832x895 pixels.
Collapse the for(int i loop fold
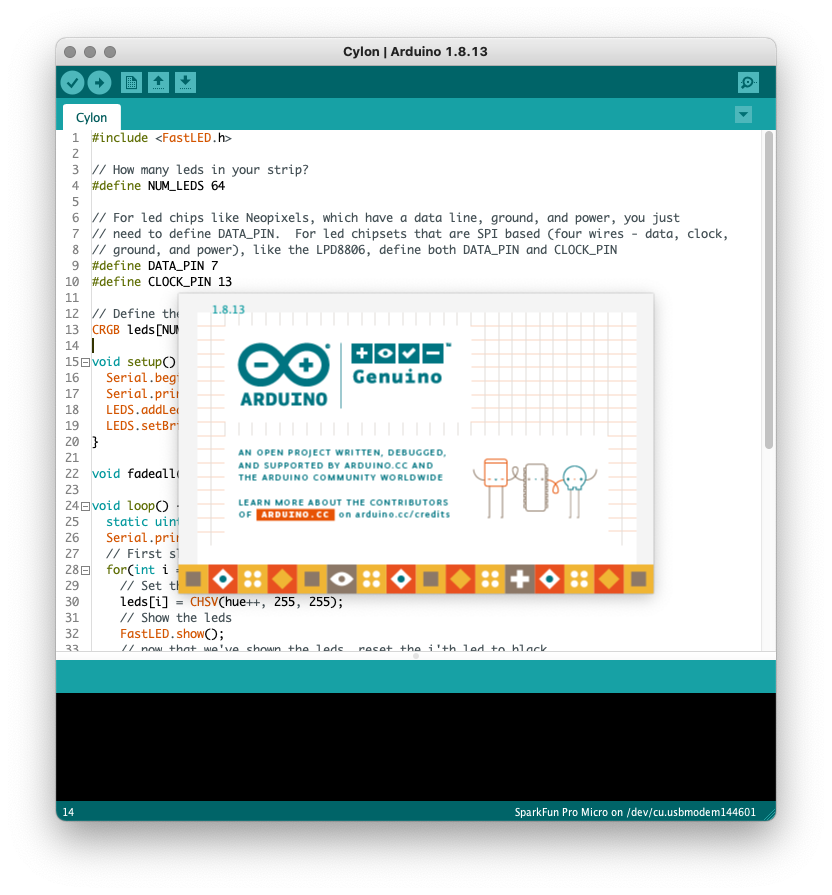86,570
